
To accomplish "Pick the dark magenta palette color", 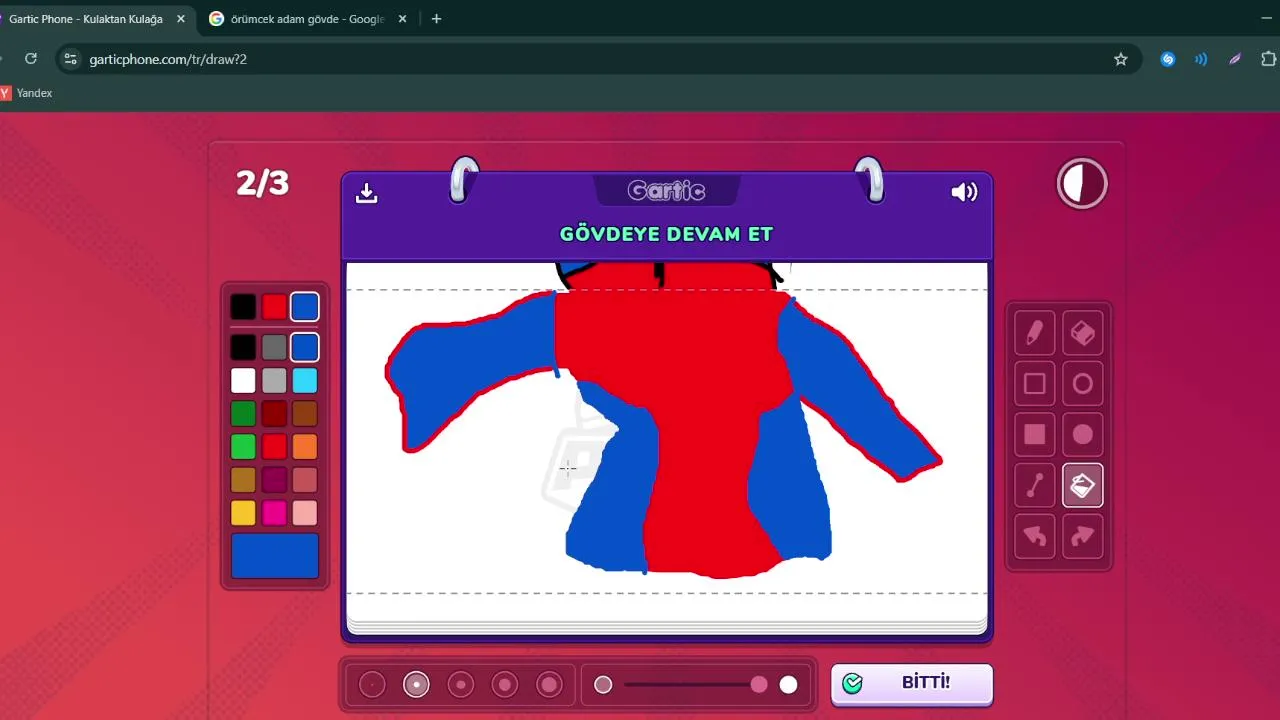I will point(274,480).
